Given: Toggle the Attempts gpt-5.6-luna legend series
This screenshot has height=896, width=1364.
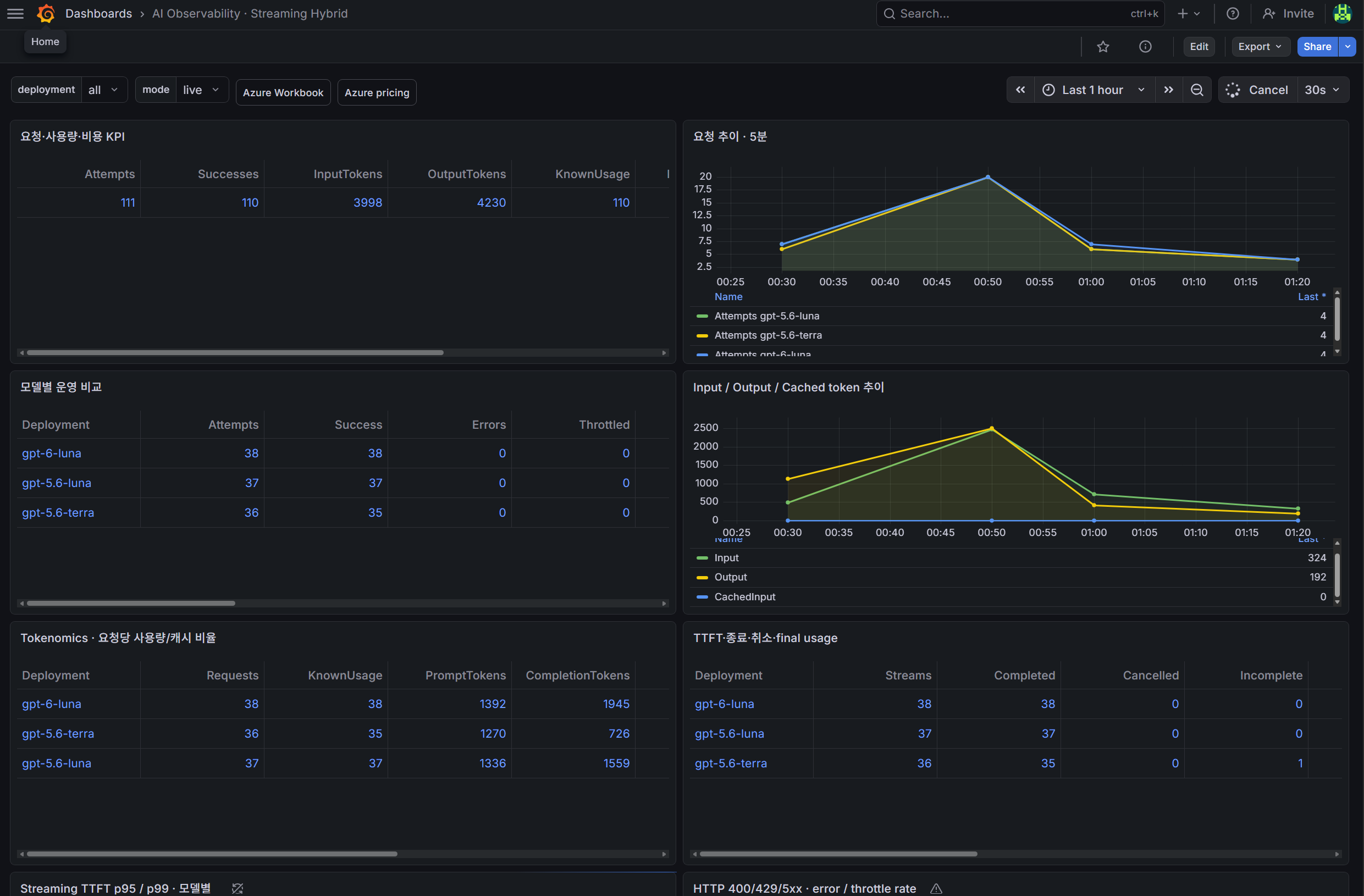Looking at the screenshot, I should pyautogui.click(x=767, y=316).
